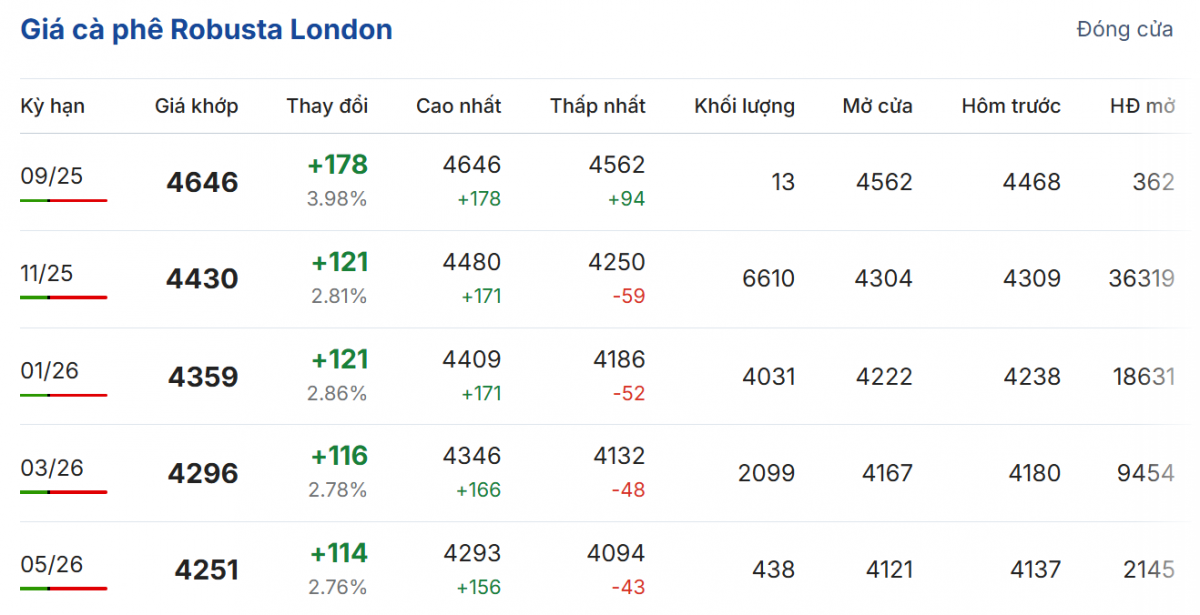The width and height of the screenshot is (1200, 615).
Task: Click the red-green range bar under 09/25
Action: tap(63, 201)
